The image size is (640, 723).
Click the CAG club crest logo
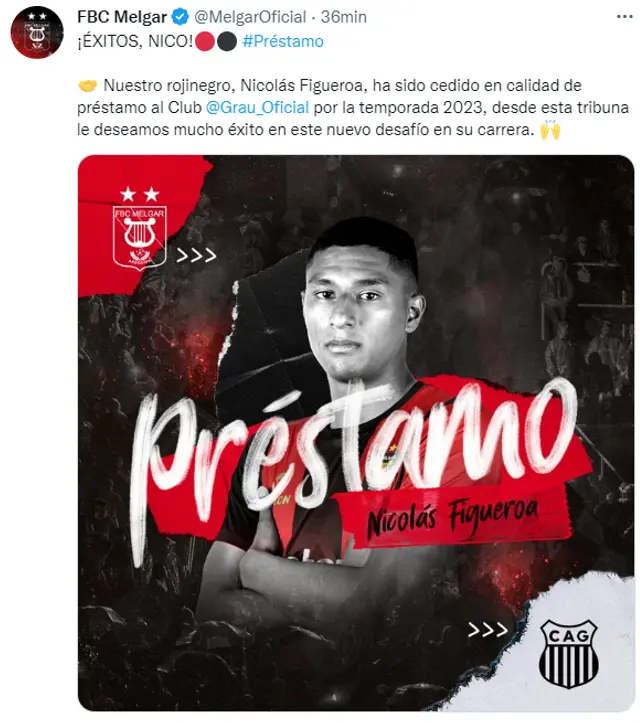(569, 653)
